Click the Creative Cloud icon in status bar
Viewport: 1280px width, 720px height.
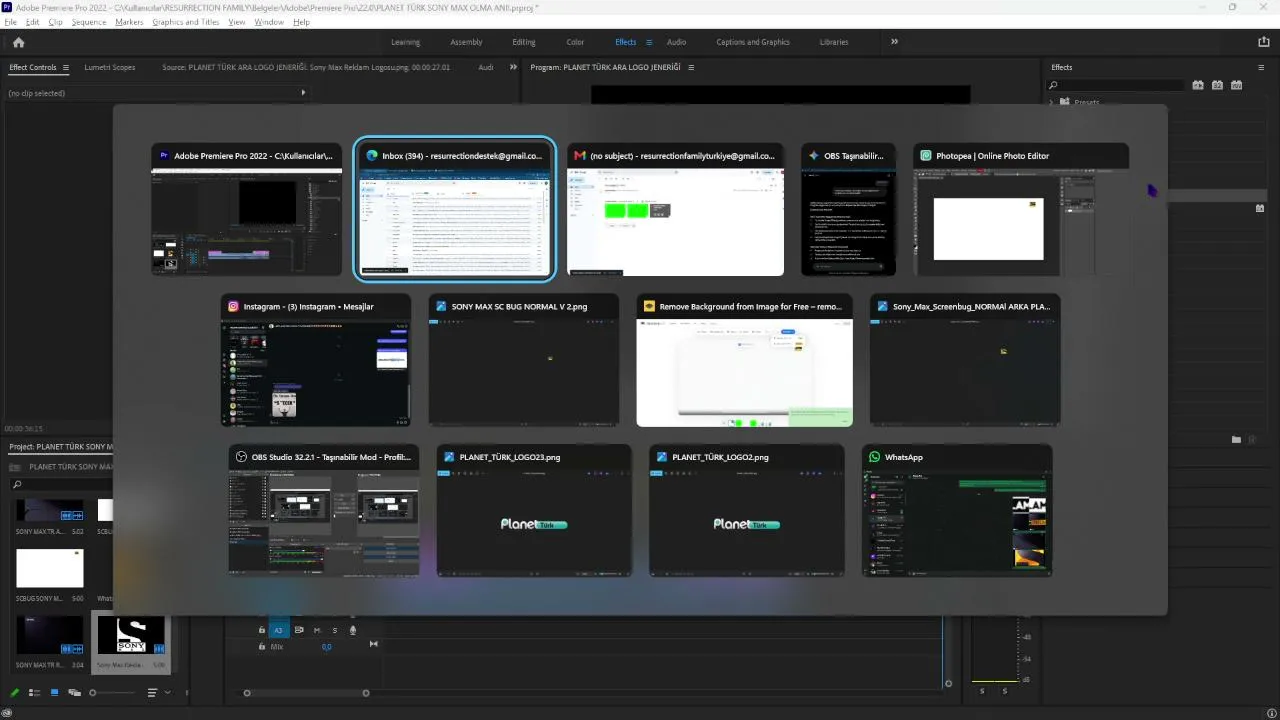click(7, 712)
